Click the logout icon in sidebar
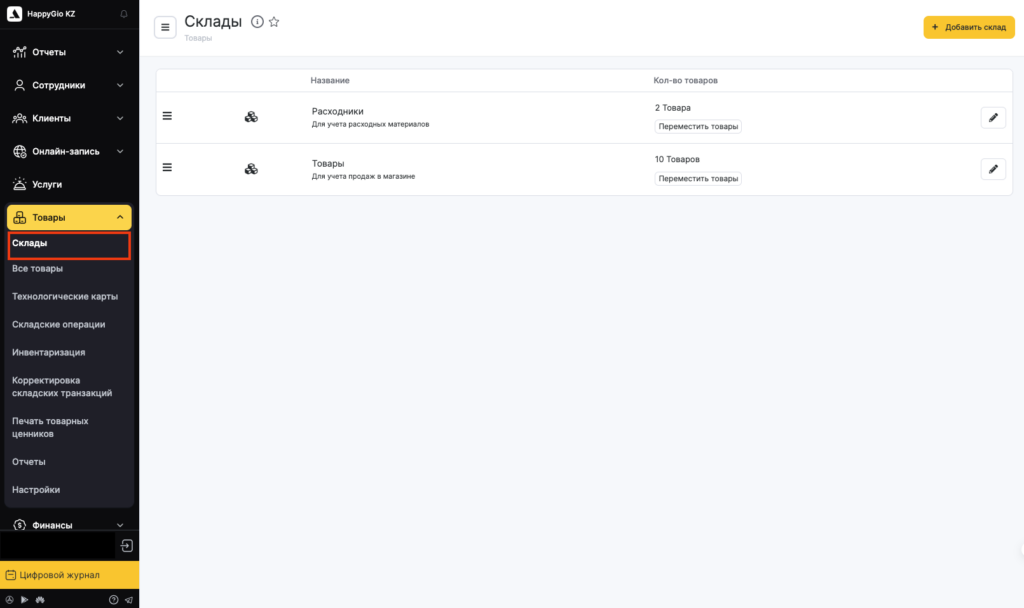 click(127, 545)
